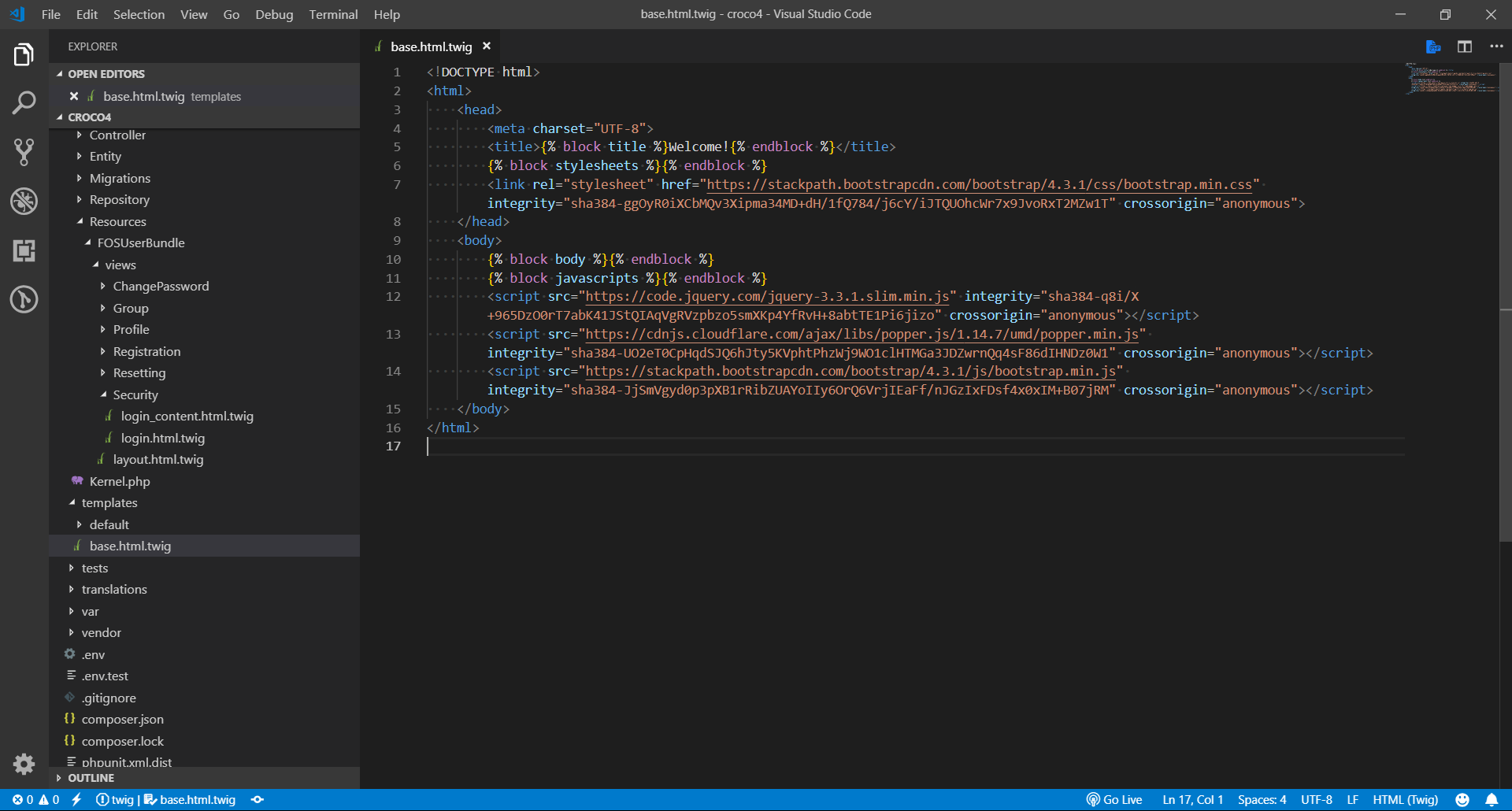Open the Debug view in activity bar
This screenshot has width=1512, height=811.
24,202
